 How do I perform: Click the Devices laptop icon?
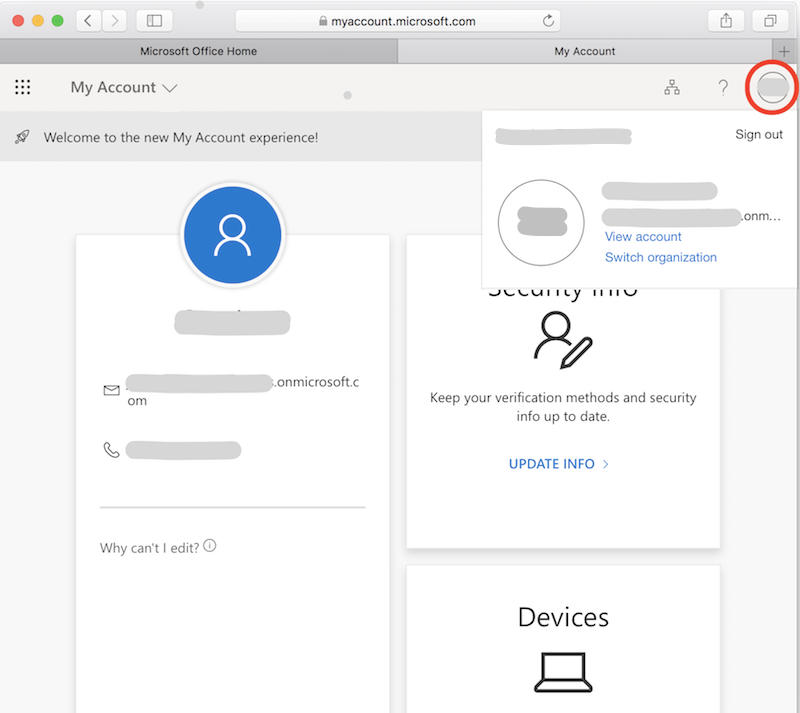pos(563,672)
